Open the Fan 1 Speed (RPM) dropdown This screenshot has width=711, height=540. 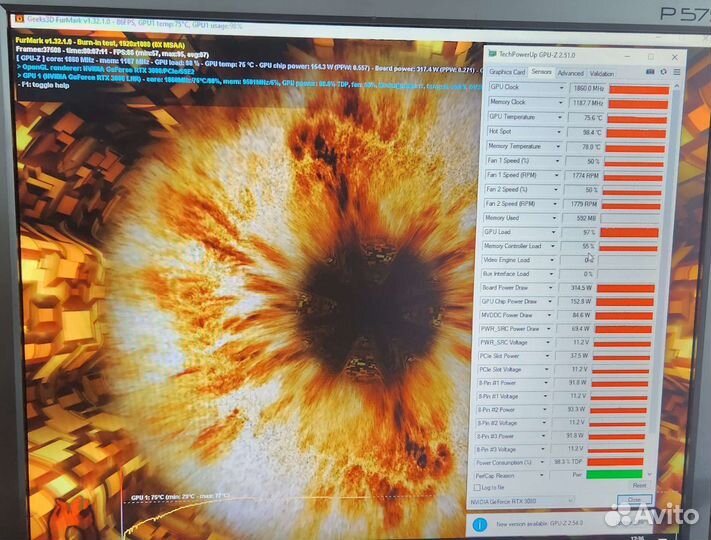[x=556, y=175]
